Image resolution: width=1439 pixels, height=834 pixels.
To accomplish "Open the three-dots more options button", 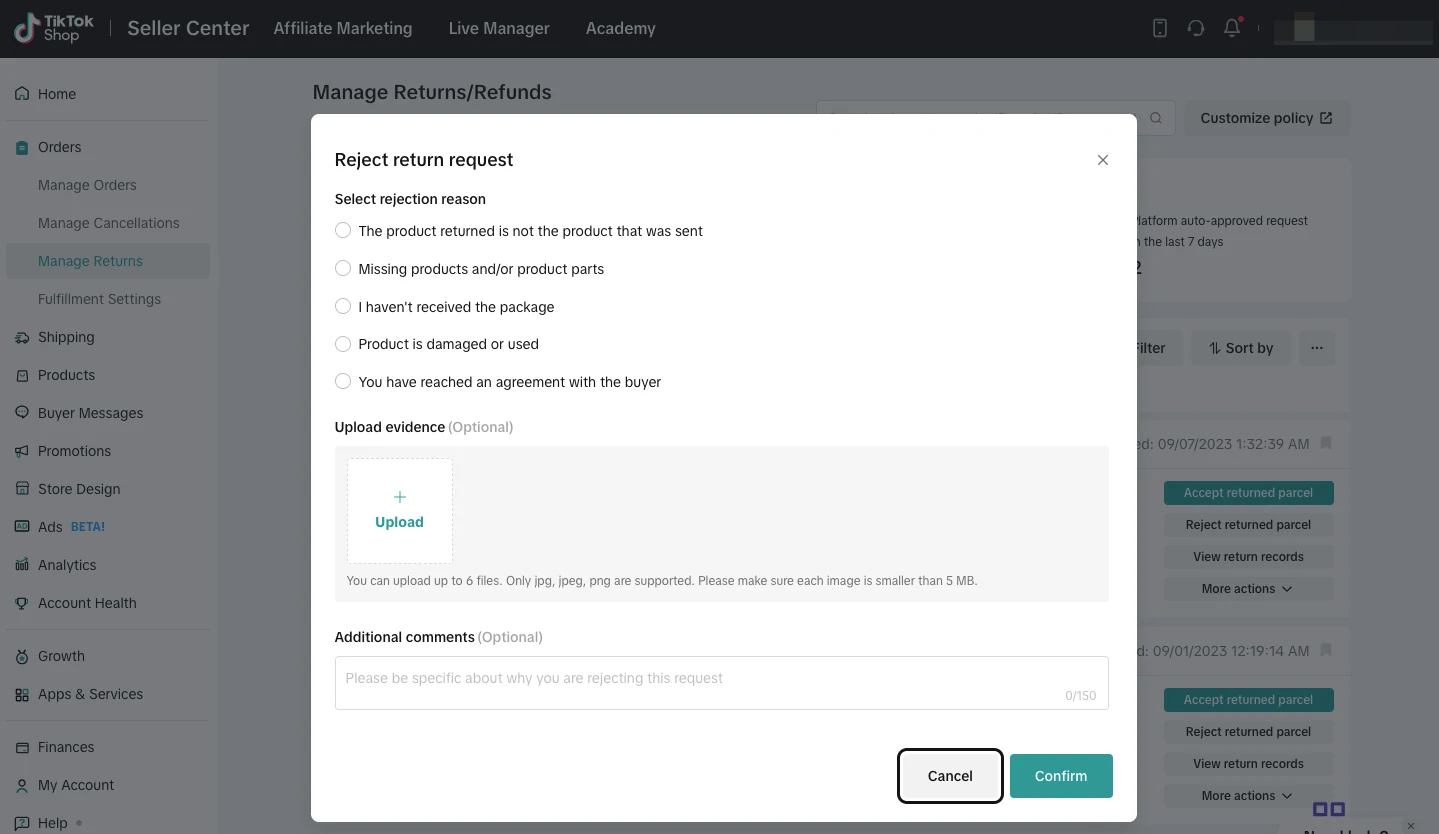I will pyautogui.click(x=1316, y=348).
